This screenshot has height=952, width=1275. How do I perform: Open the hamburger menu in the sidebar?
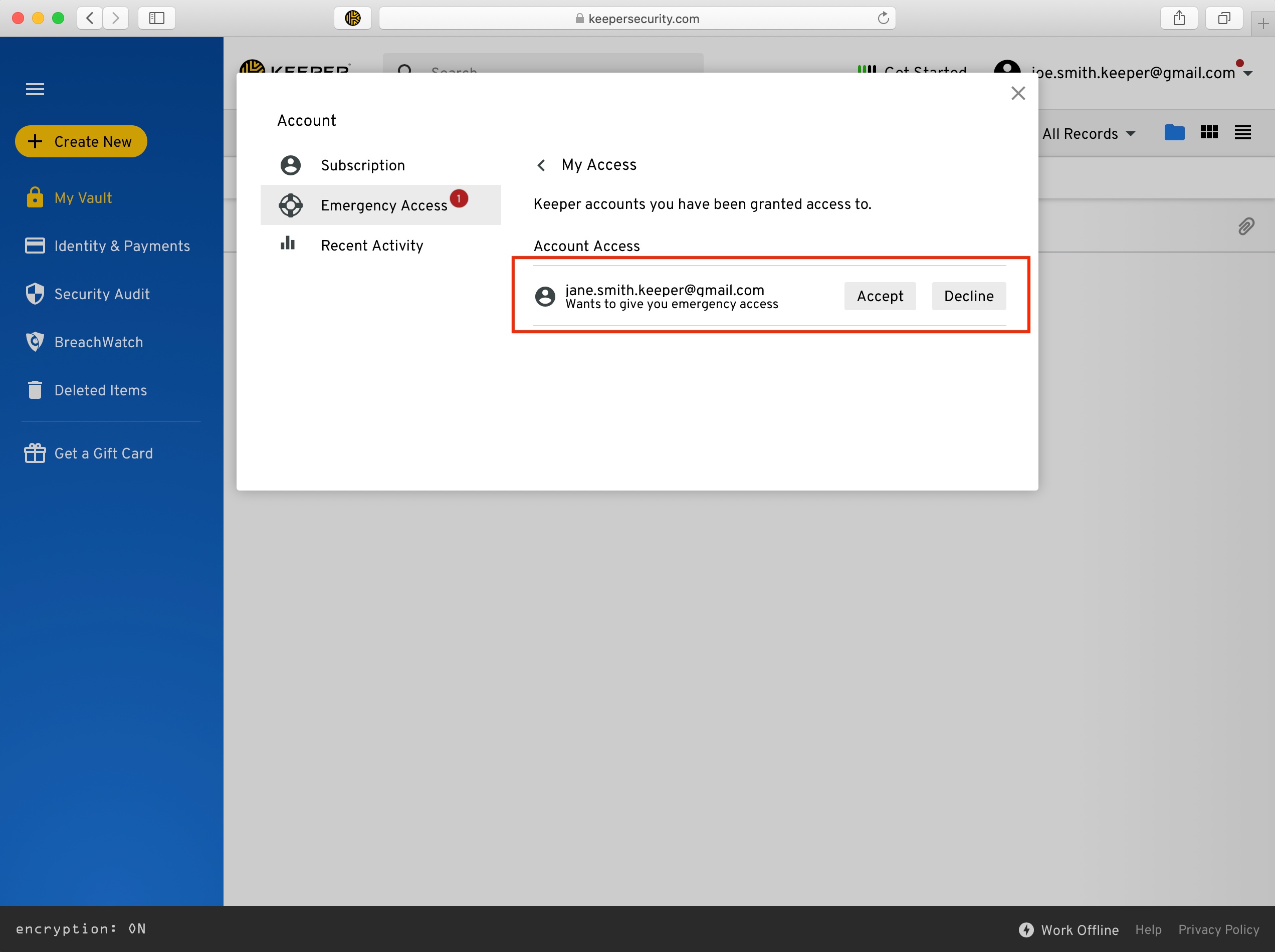tap(35, 89)
